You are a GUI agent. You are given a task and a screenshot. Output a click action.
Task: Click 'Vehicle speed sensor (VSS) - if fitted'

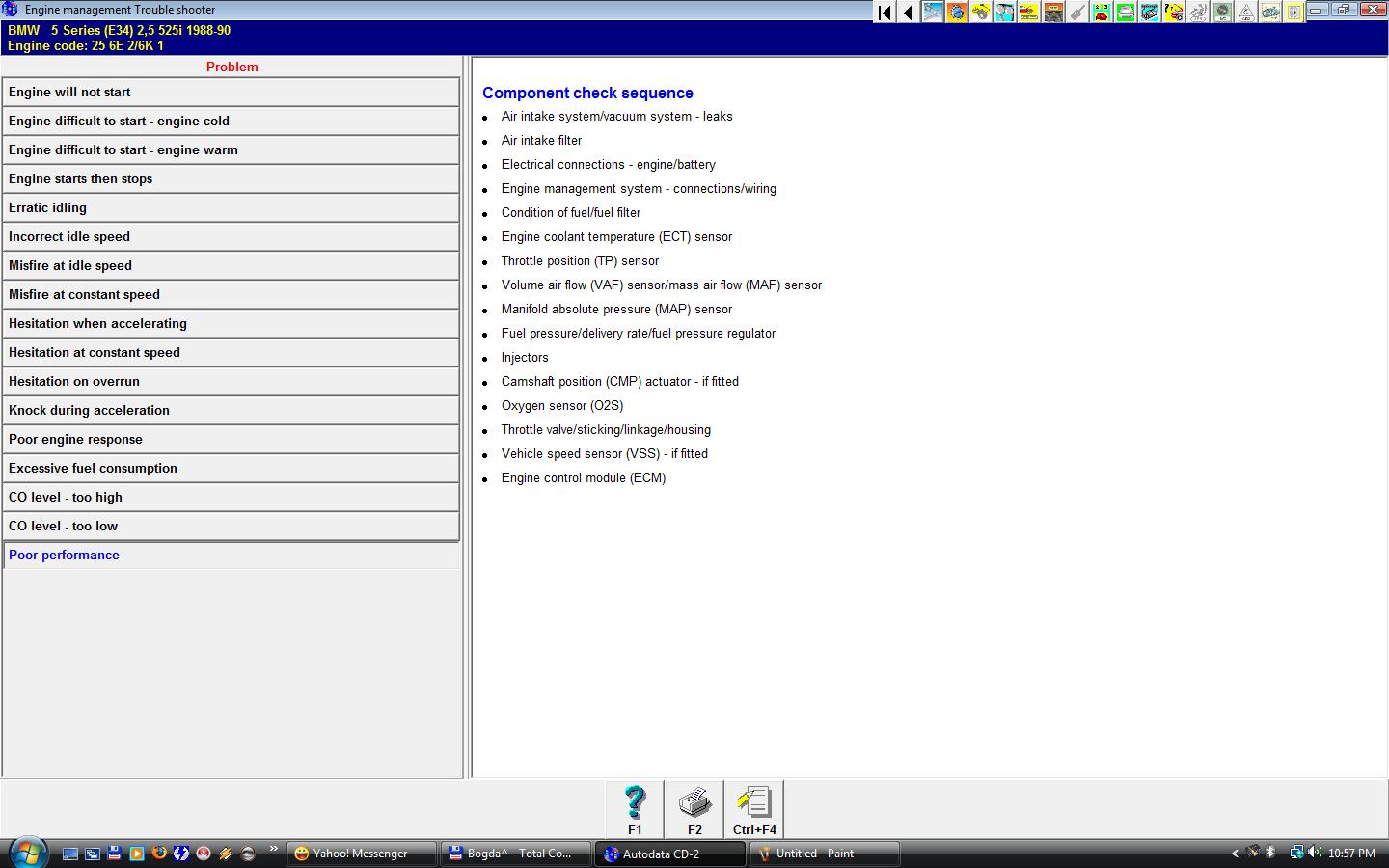pyautogui.click(x=605, y=453)
